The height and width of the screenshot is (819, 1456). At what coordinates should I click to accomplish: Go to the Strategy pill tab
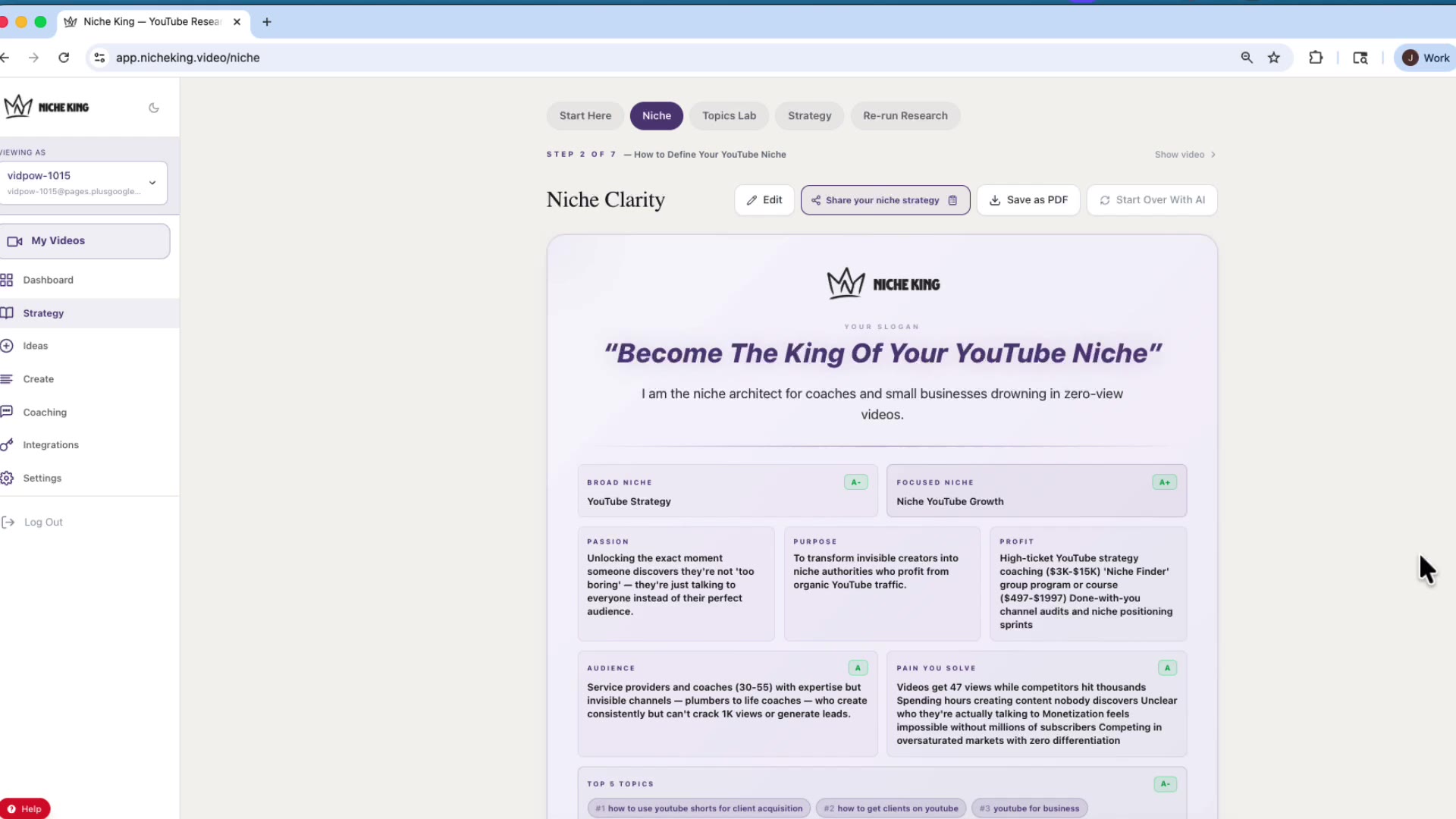coord(809,116)
